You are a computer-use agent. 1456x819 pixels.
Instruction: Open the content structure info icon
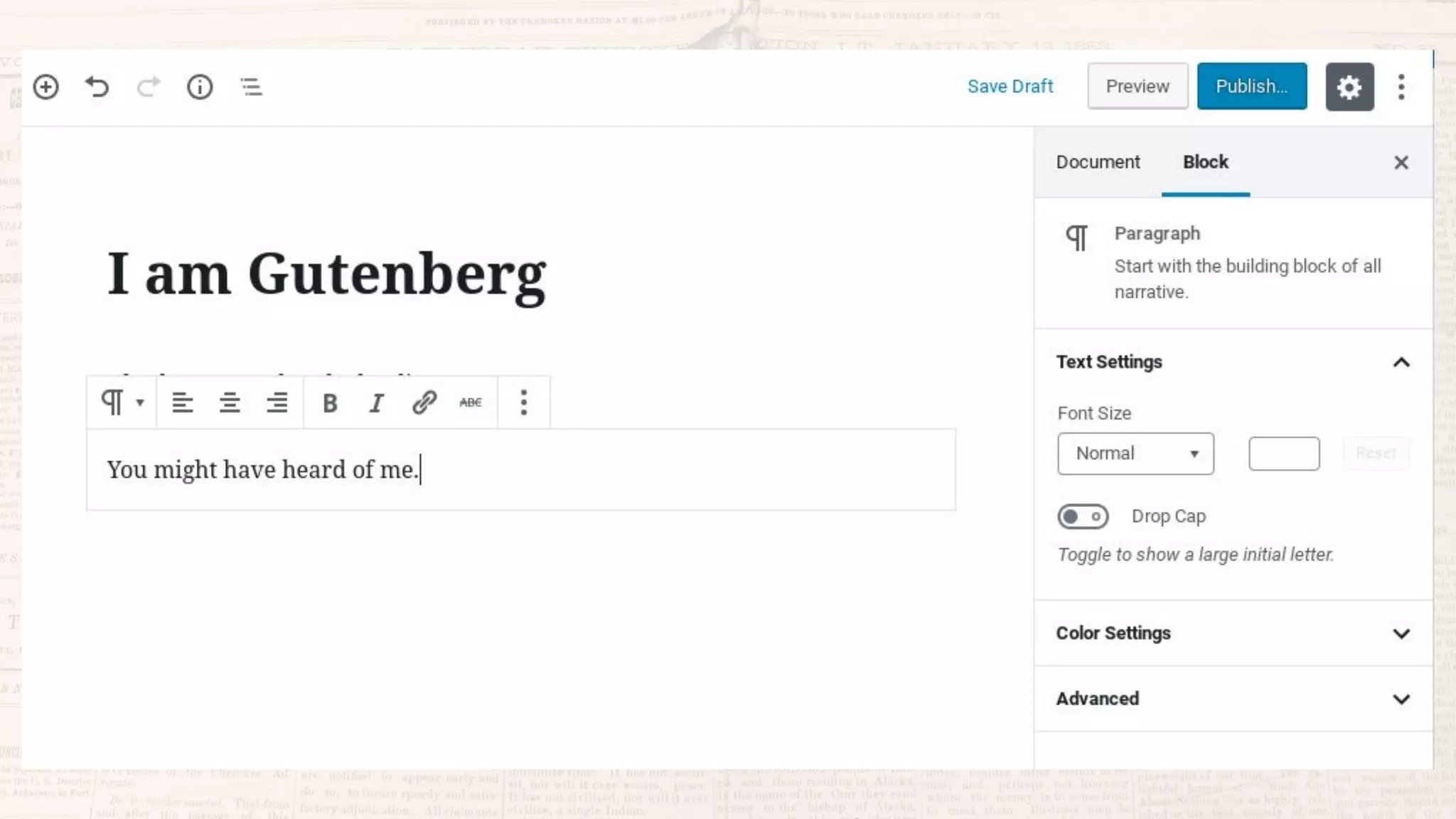[200, 87]
